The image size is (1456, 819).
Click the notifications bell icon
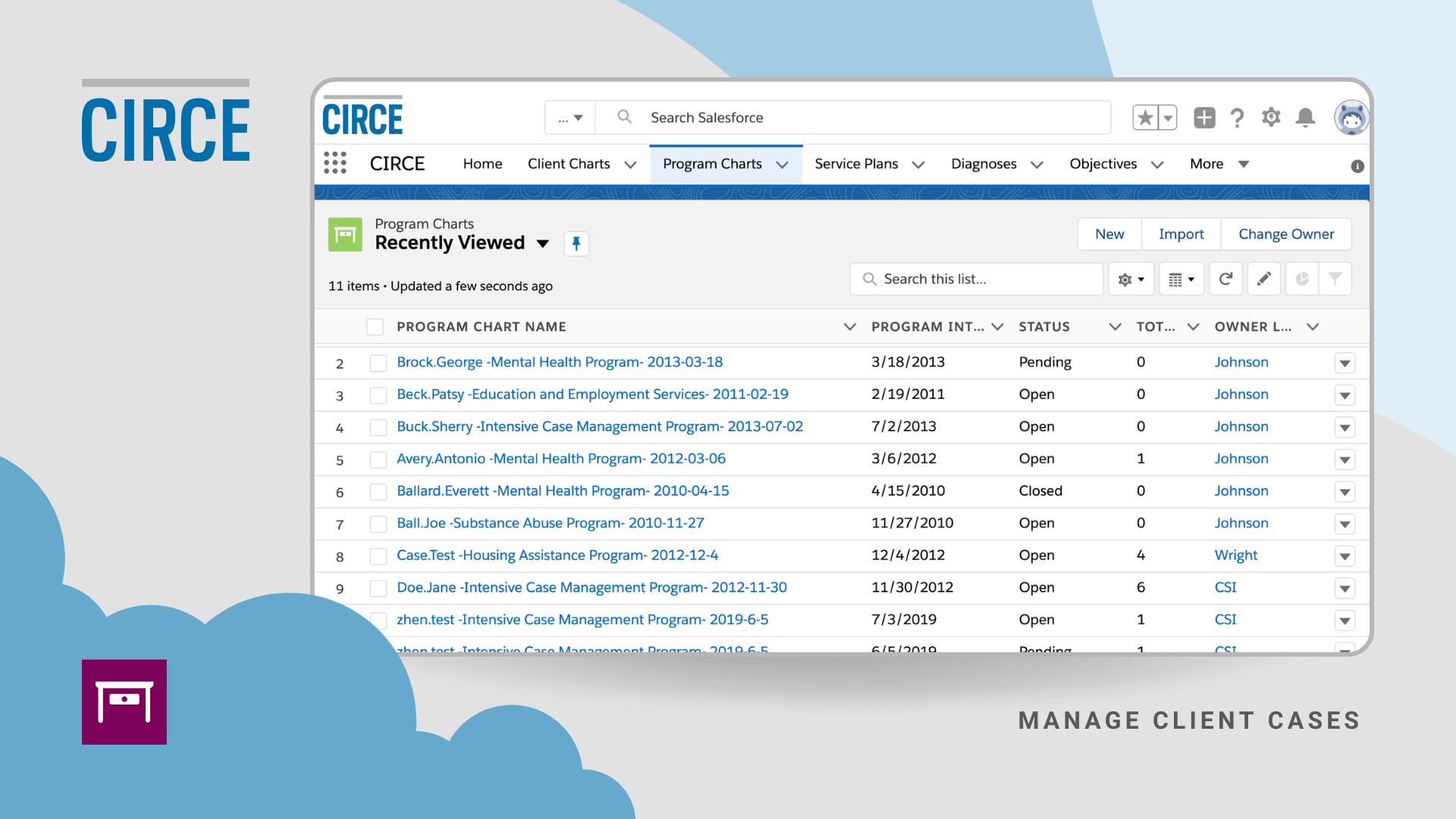[x=1305, y=118]
